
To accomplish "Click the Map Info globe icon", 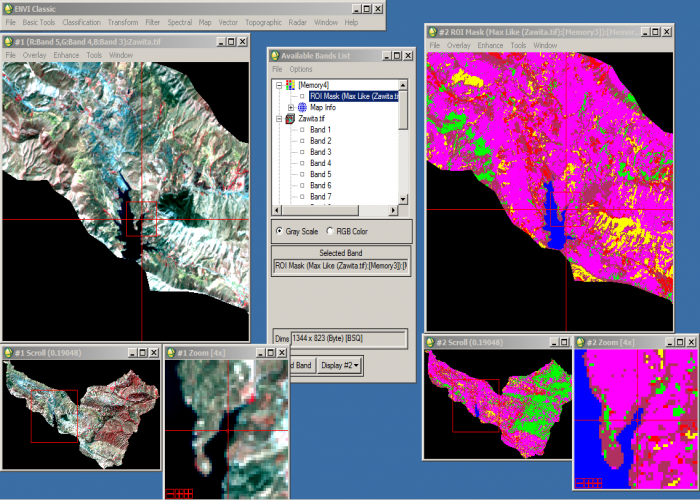I will (301, 107).
